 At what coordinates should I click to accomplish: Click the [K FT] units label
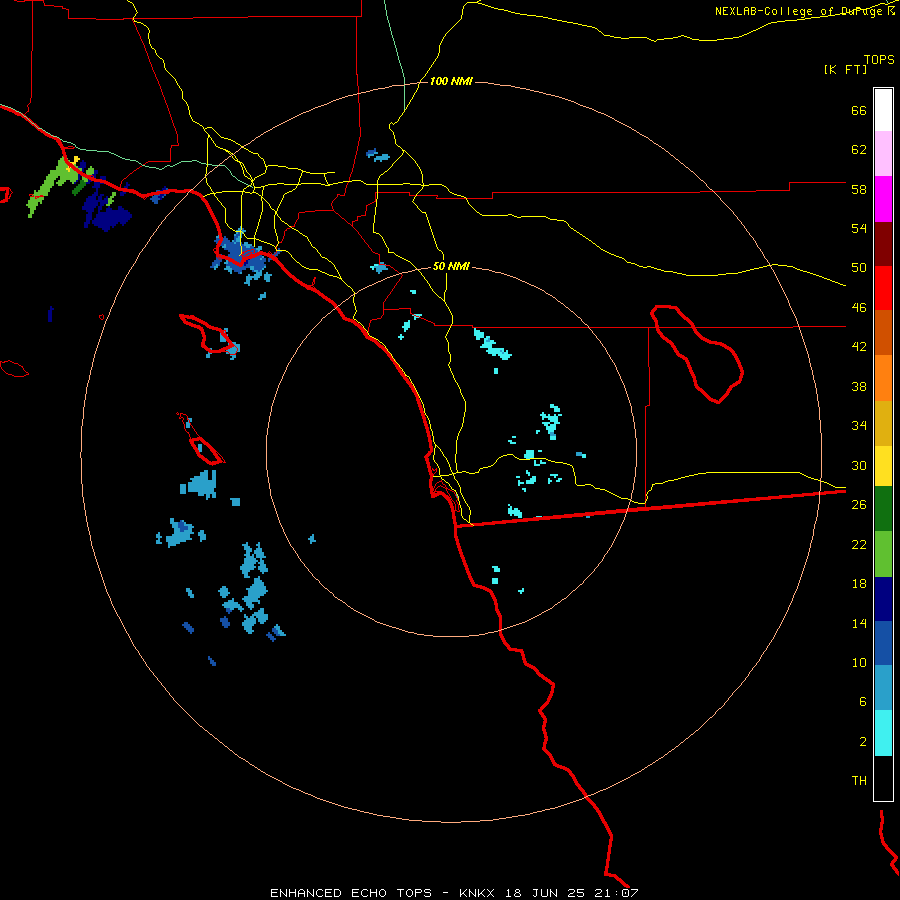pos(845,70)
